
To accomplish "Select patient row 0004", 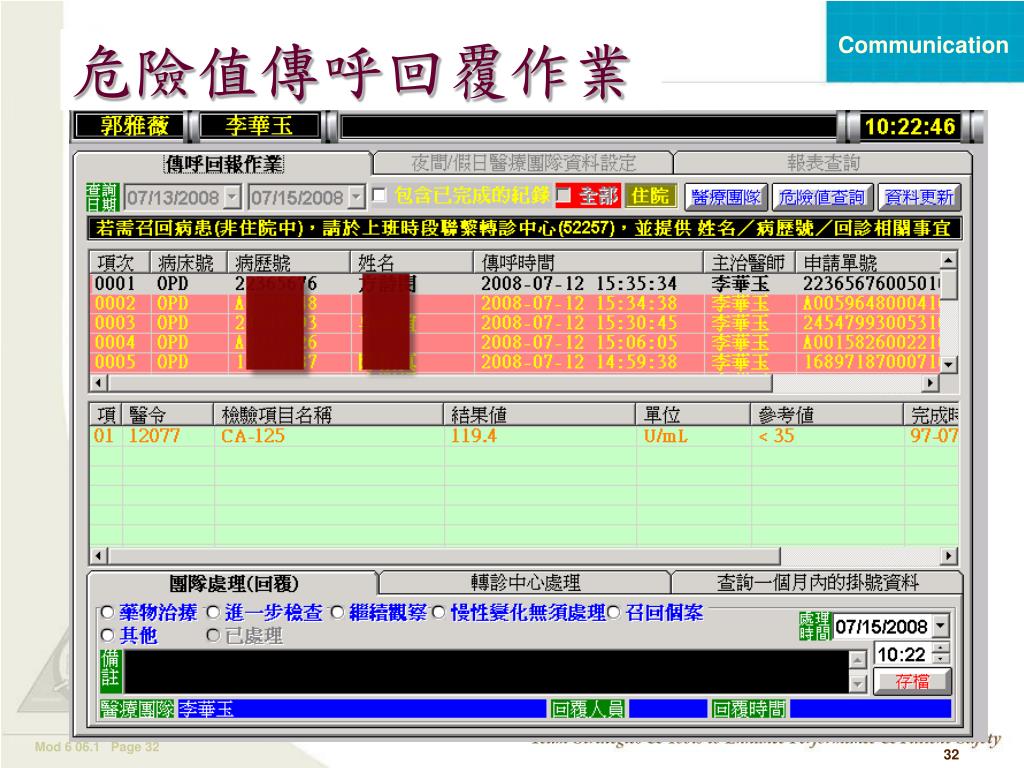I will coord(515,342).
